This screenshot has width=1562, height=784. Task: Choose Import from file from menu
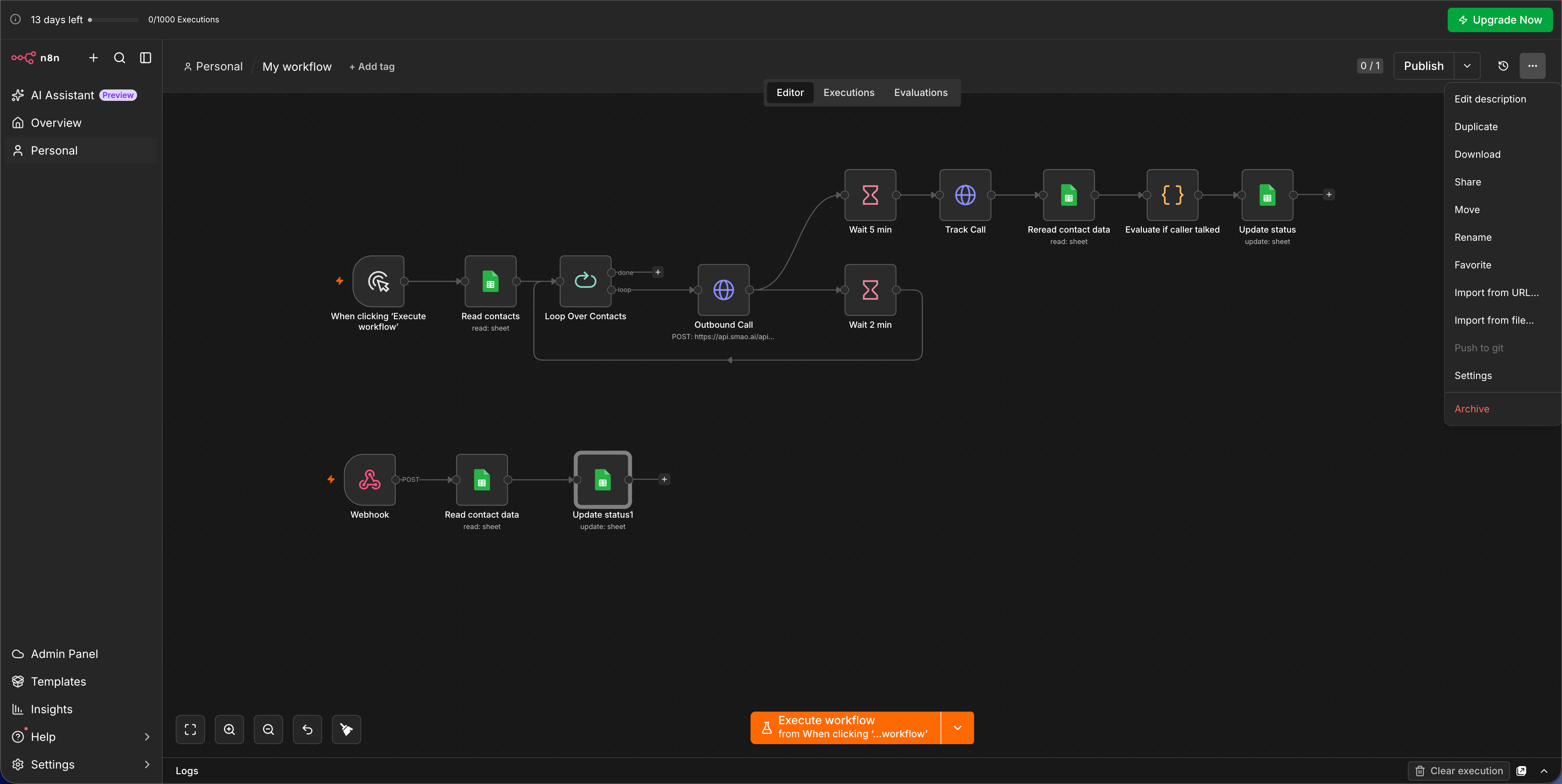pyautogui.click(x=1503, y=320)
